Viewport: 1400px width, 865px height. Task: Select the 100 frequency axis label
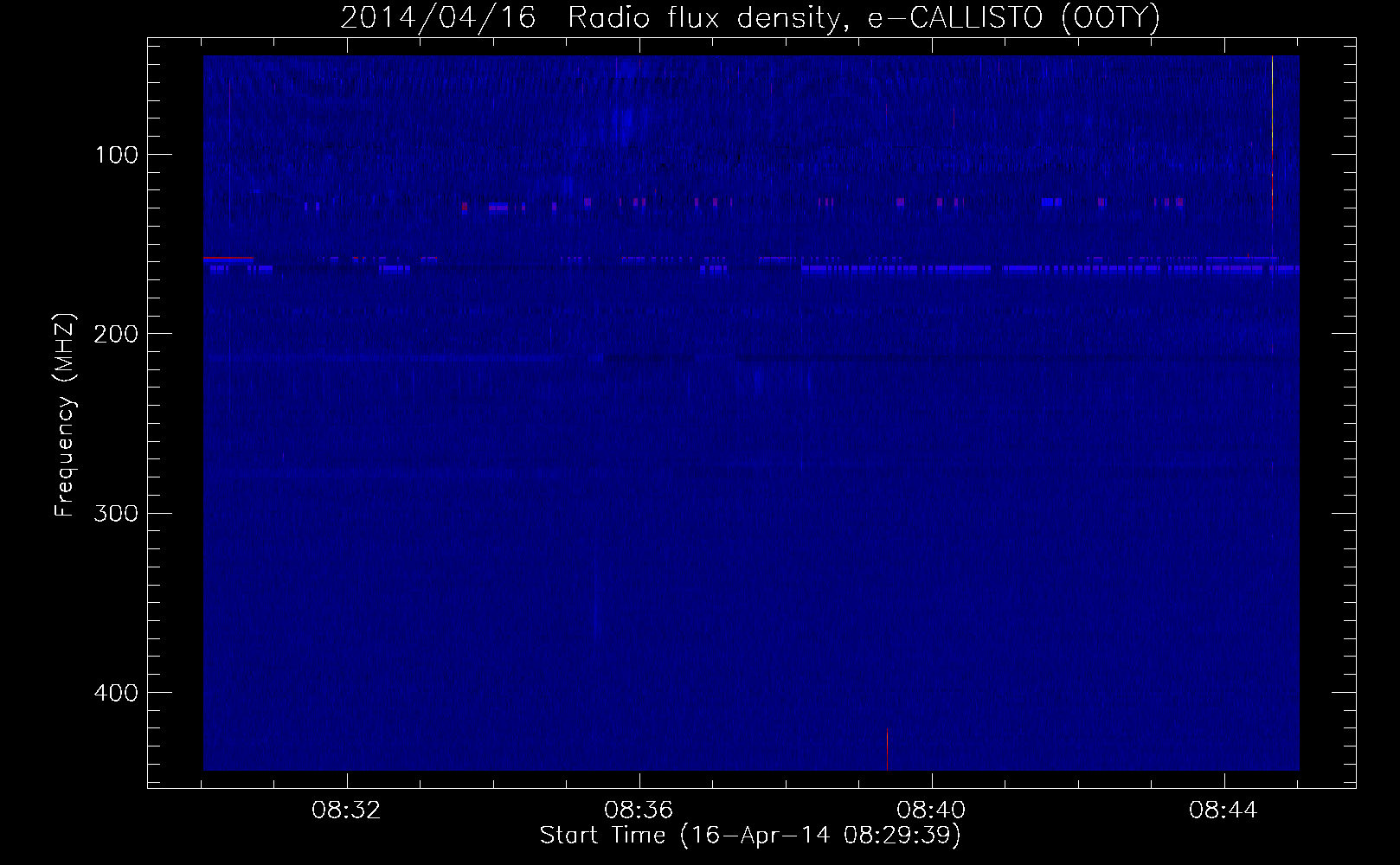(x=117, y=155)
